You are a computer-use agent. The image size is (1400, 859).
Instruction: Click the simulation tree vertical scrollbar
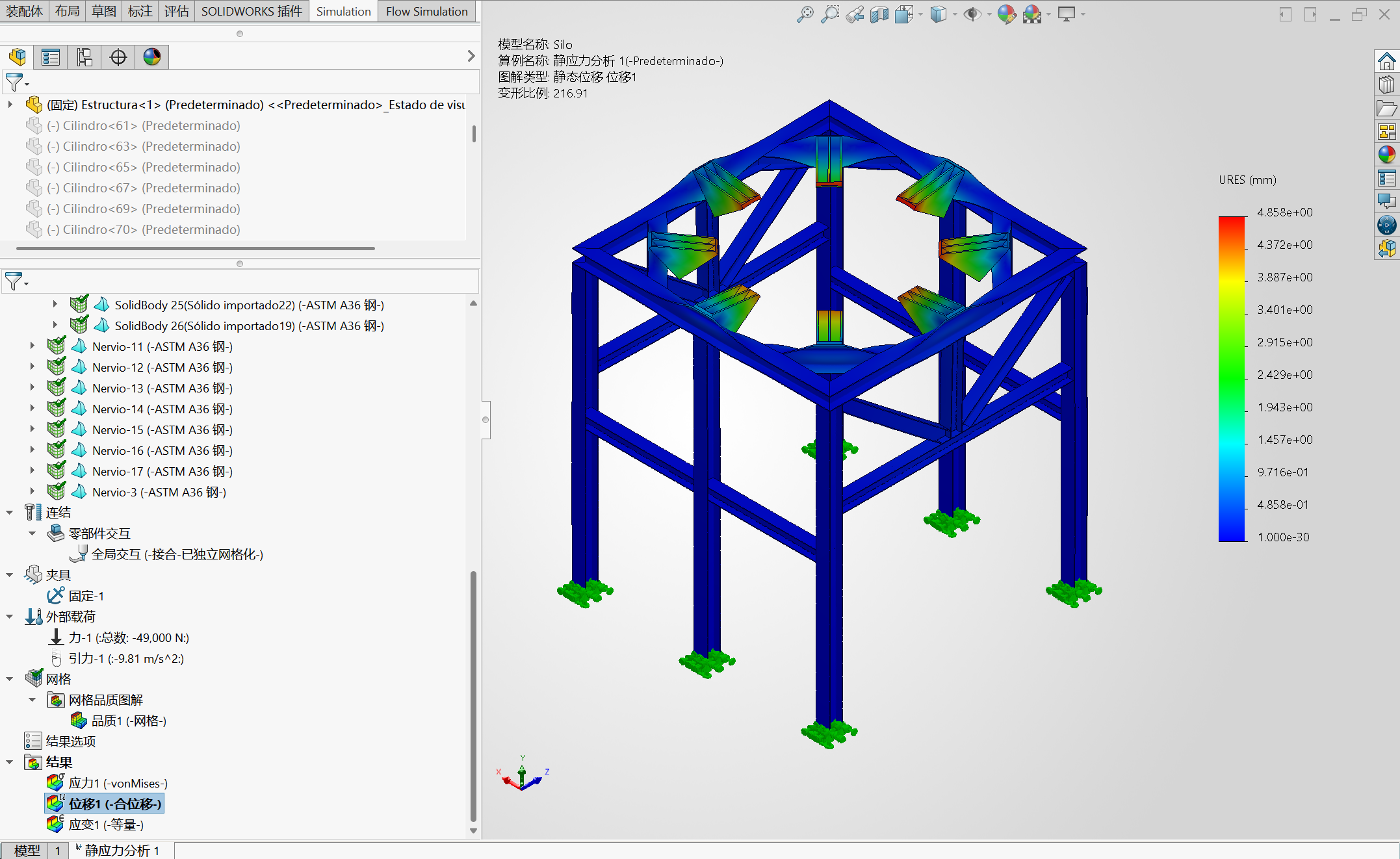coord(473,695)
